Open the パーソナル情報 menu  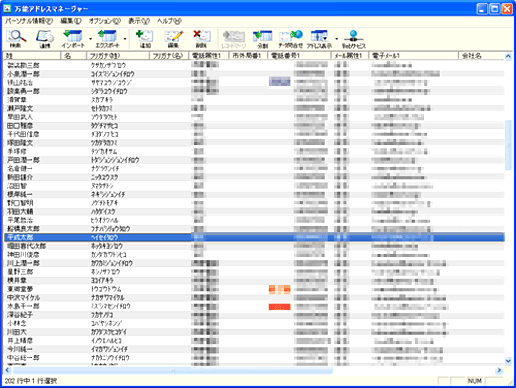(x=29, y=21)
